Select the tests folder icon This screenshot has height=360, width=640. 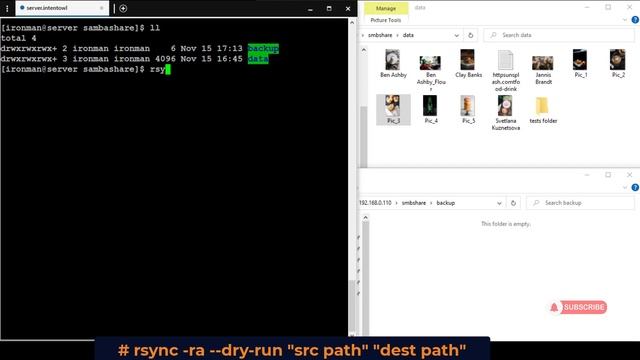click(543, 106)
